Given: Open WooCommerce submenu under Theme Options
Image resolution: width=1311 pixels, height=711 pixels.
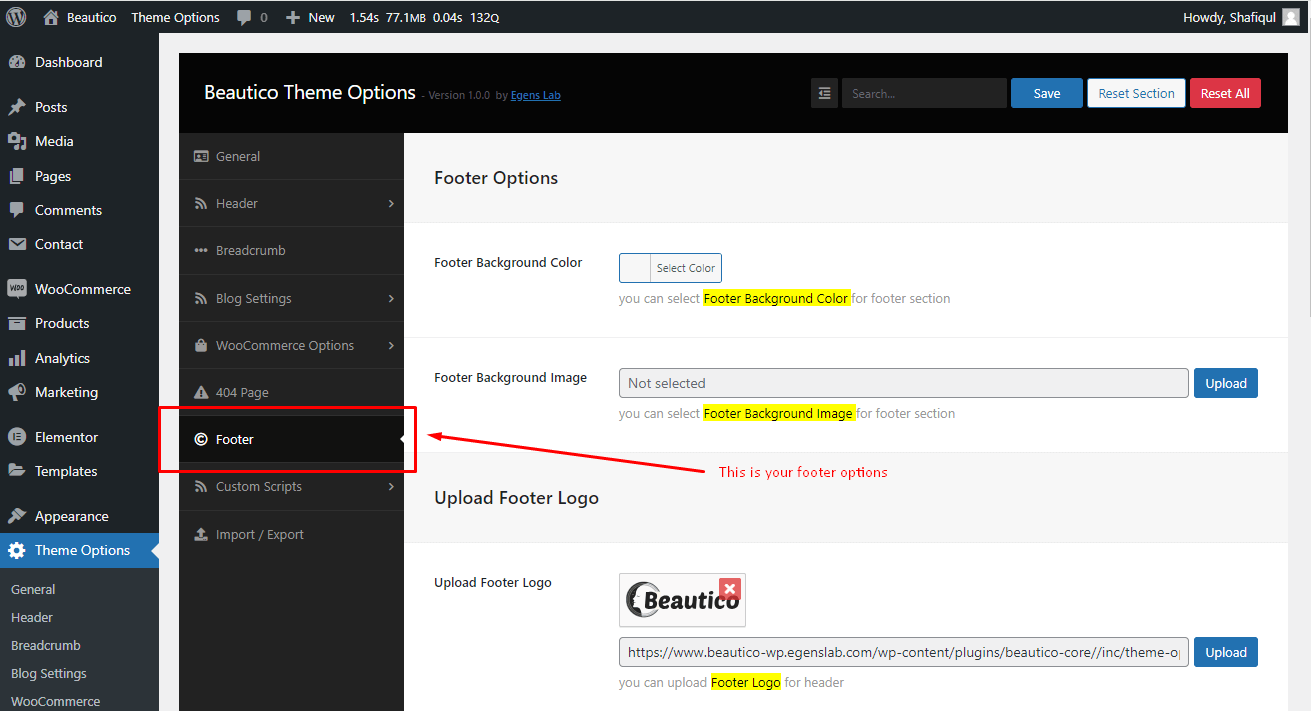Looking at the screenshot, I should tap(56, 701).
